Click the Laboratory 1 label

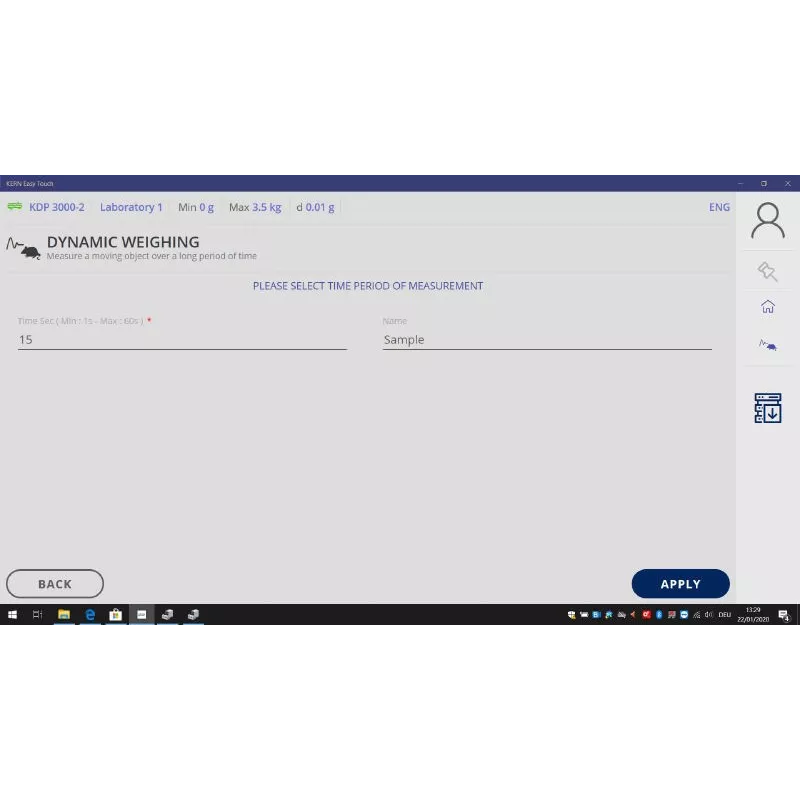(131, 207)
